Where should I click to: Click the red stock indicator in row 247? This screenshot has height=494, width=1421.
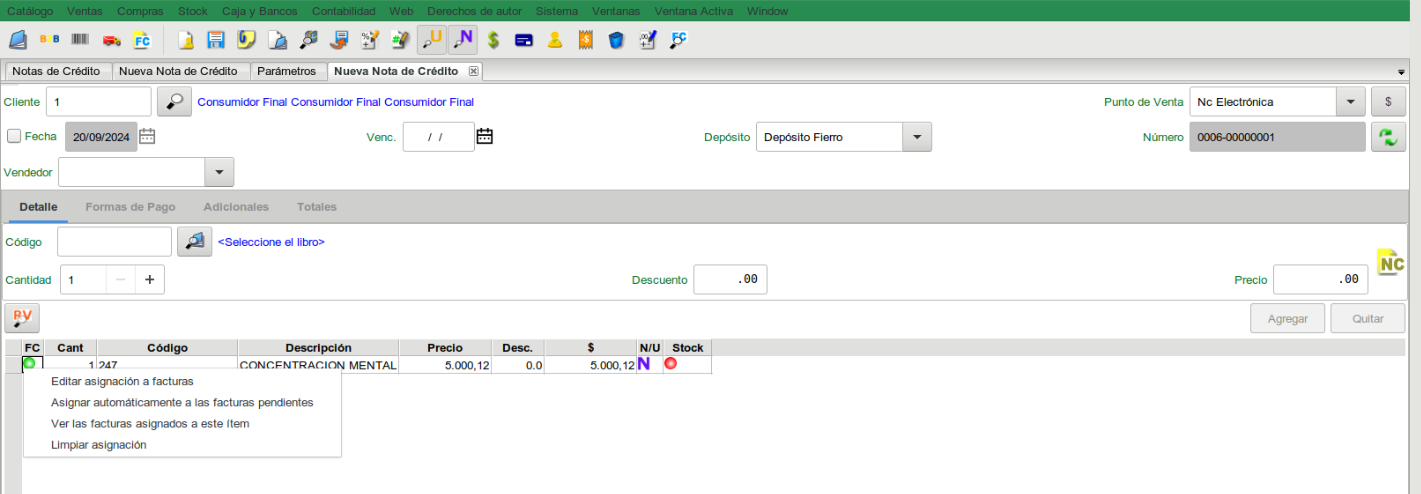[x=670, y=364]
